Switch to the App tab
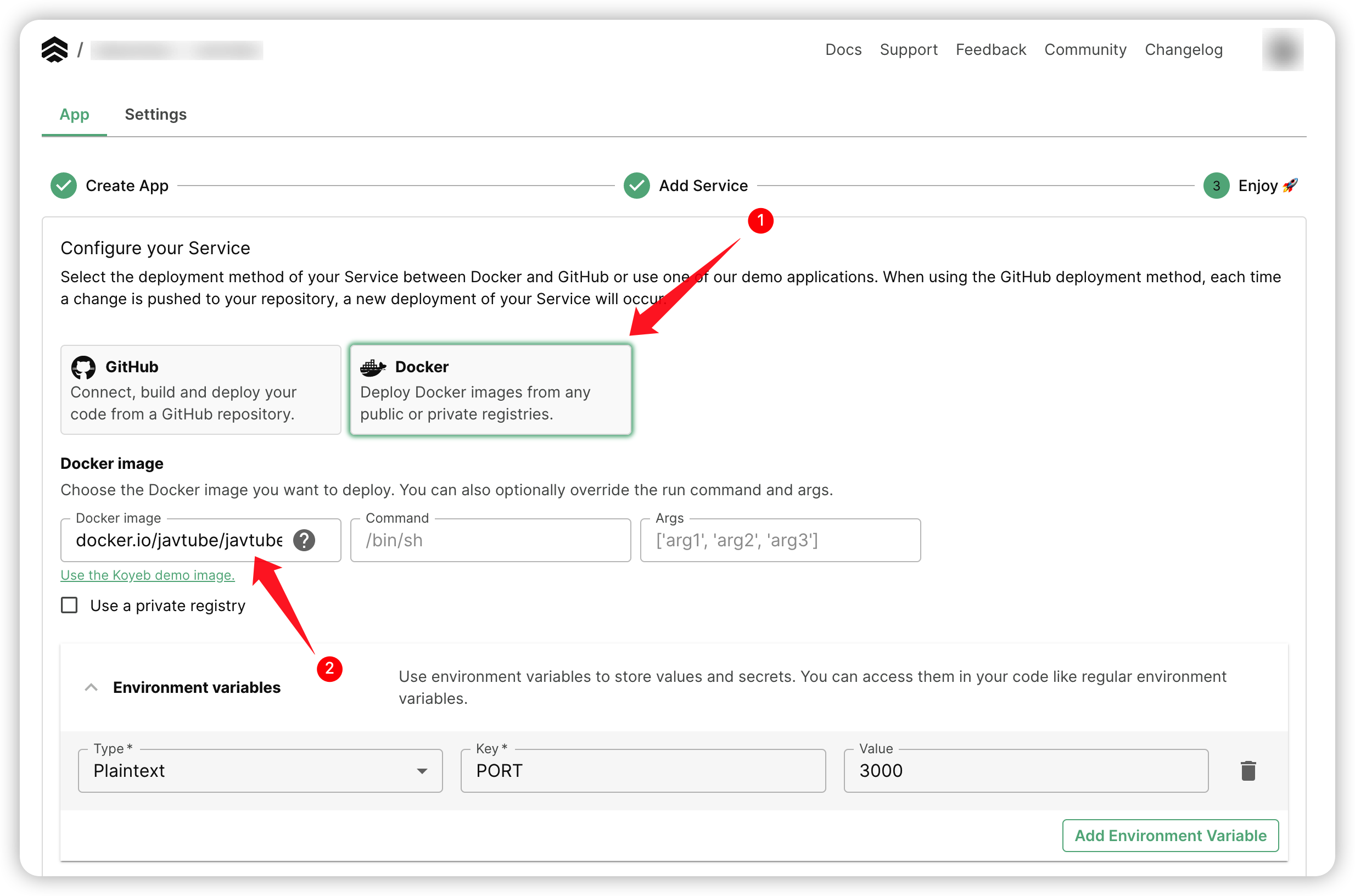The height and width of the screenshot is (896, 1355). click(x=74, y=114)
